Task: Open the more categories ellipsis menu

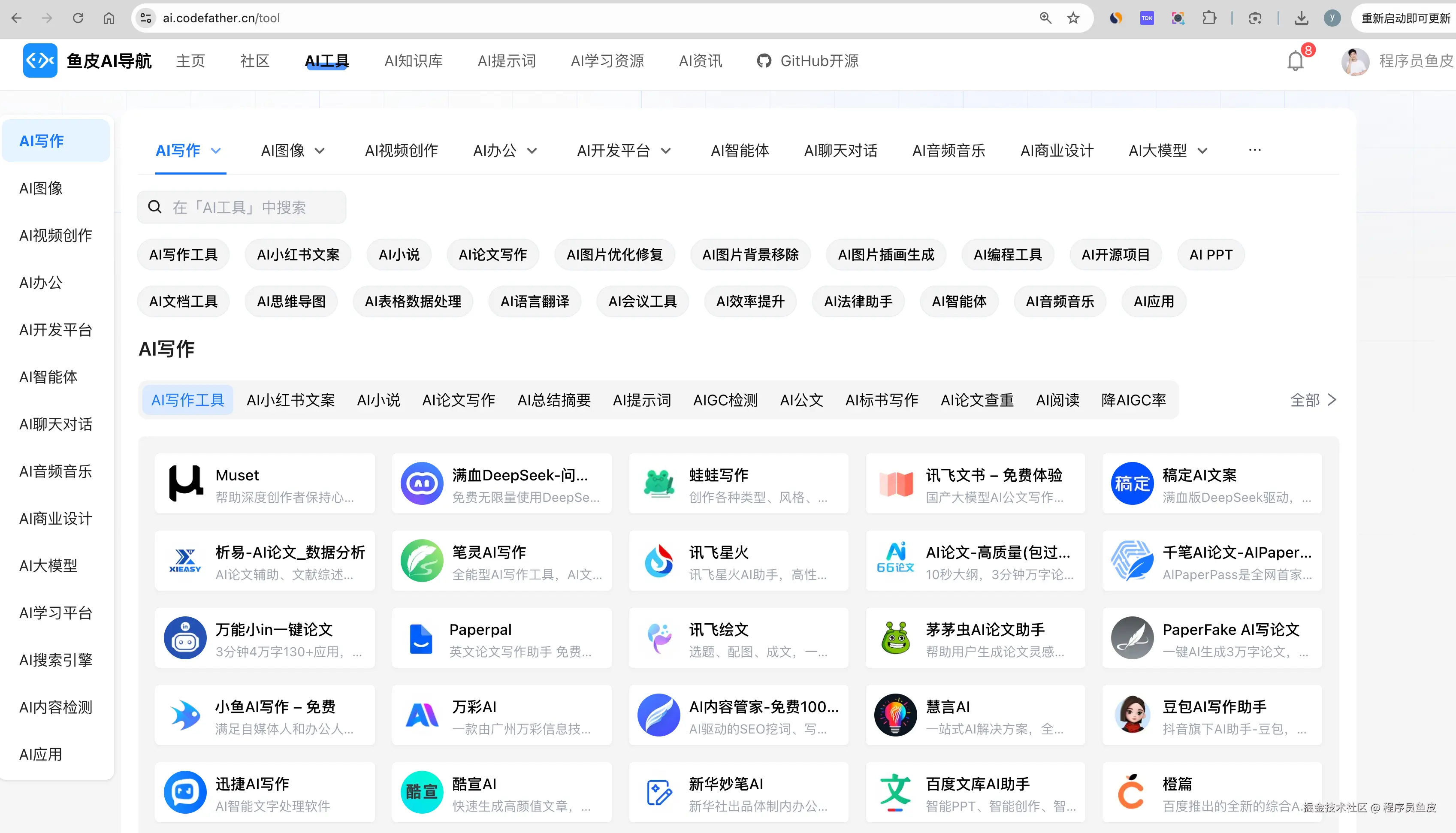Action: coord(1255,150)
